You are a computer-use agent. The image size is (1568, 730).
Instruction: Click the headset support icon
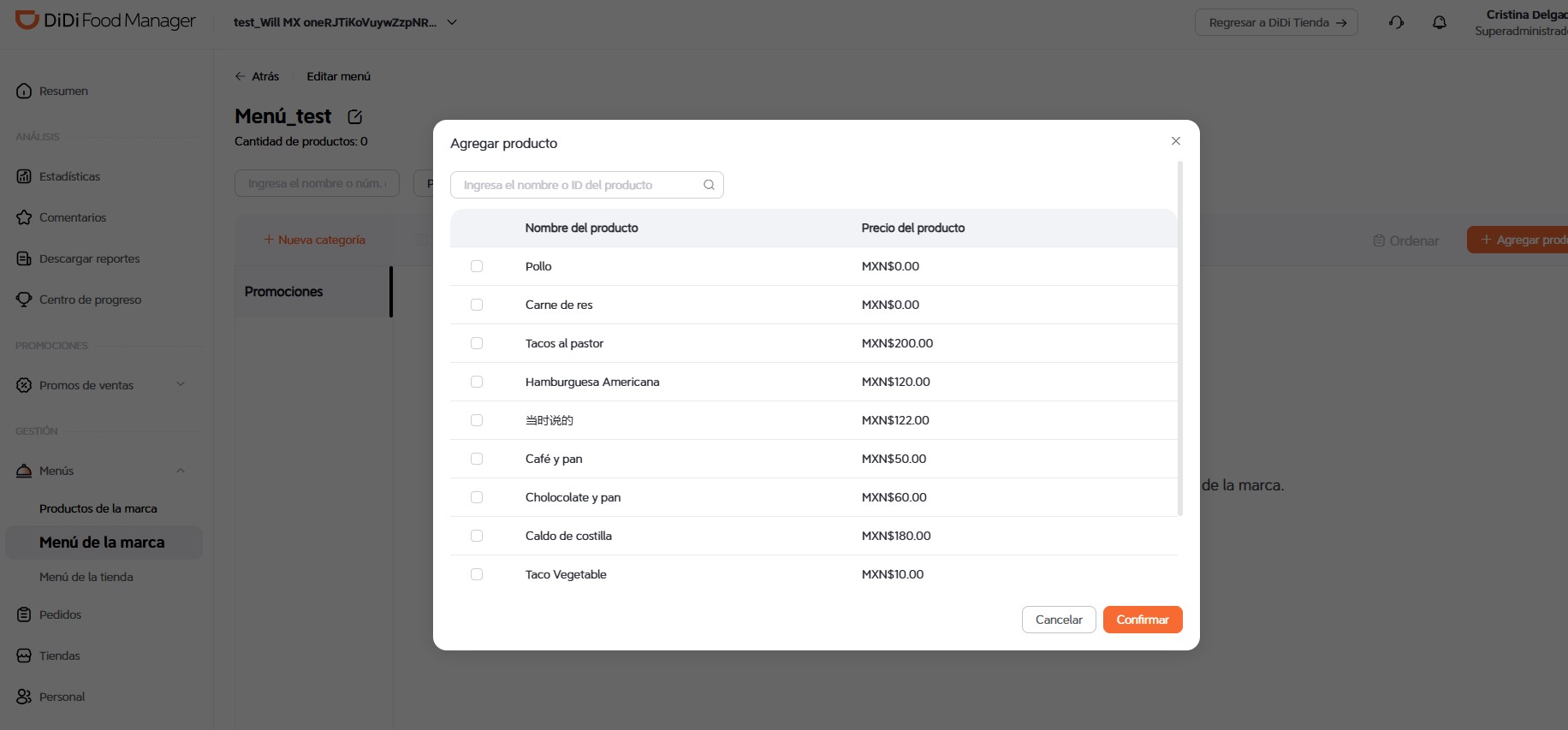(x=1396, y=23)
